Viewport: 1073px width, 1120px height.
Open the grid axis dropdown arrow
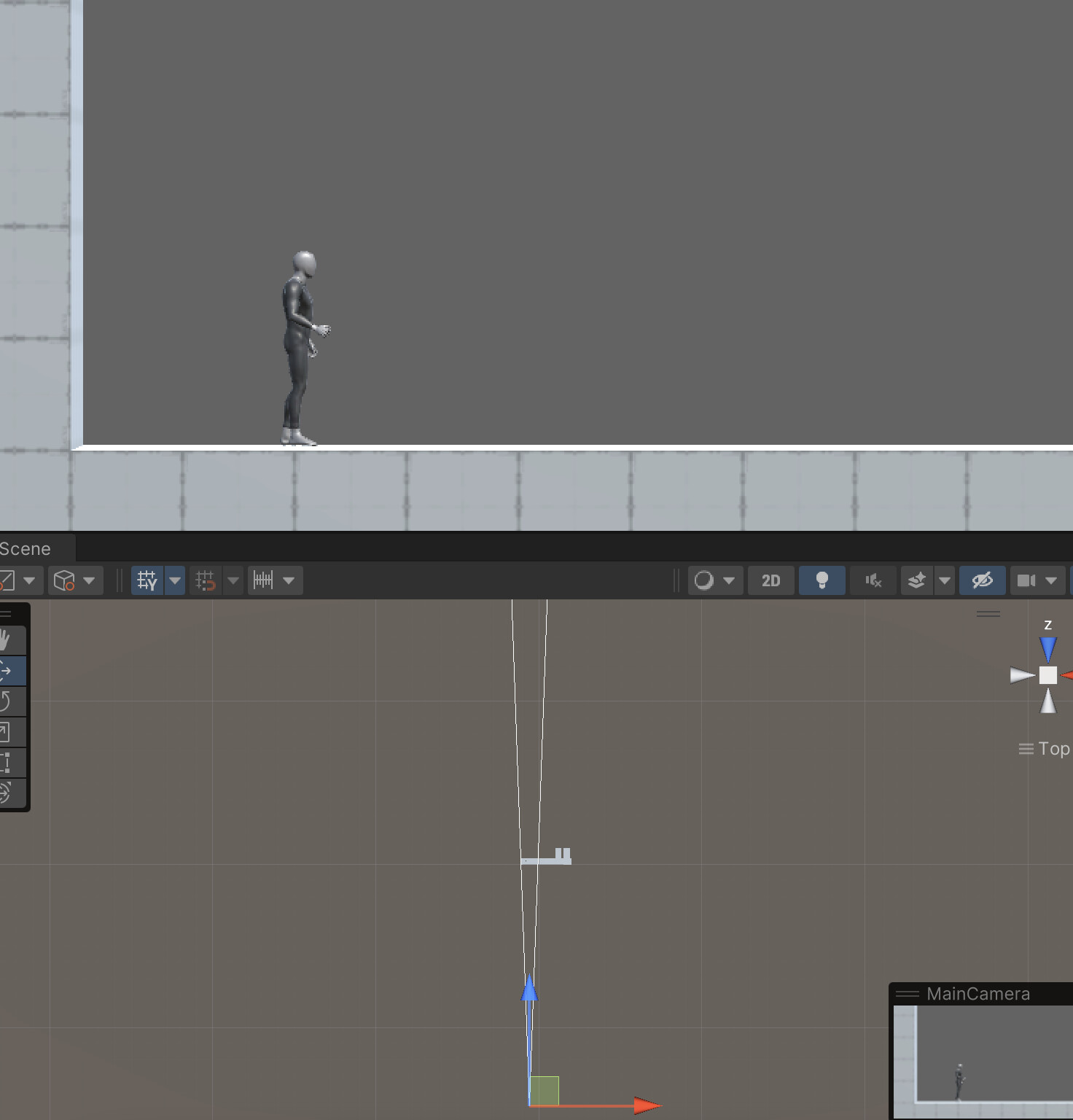coord(175,580)
